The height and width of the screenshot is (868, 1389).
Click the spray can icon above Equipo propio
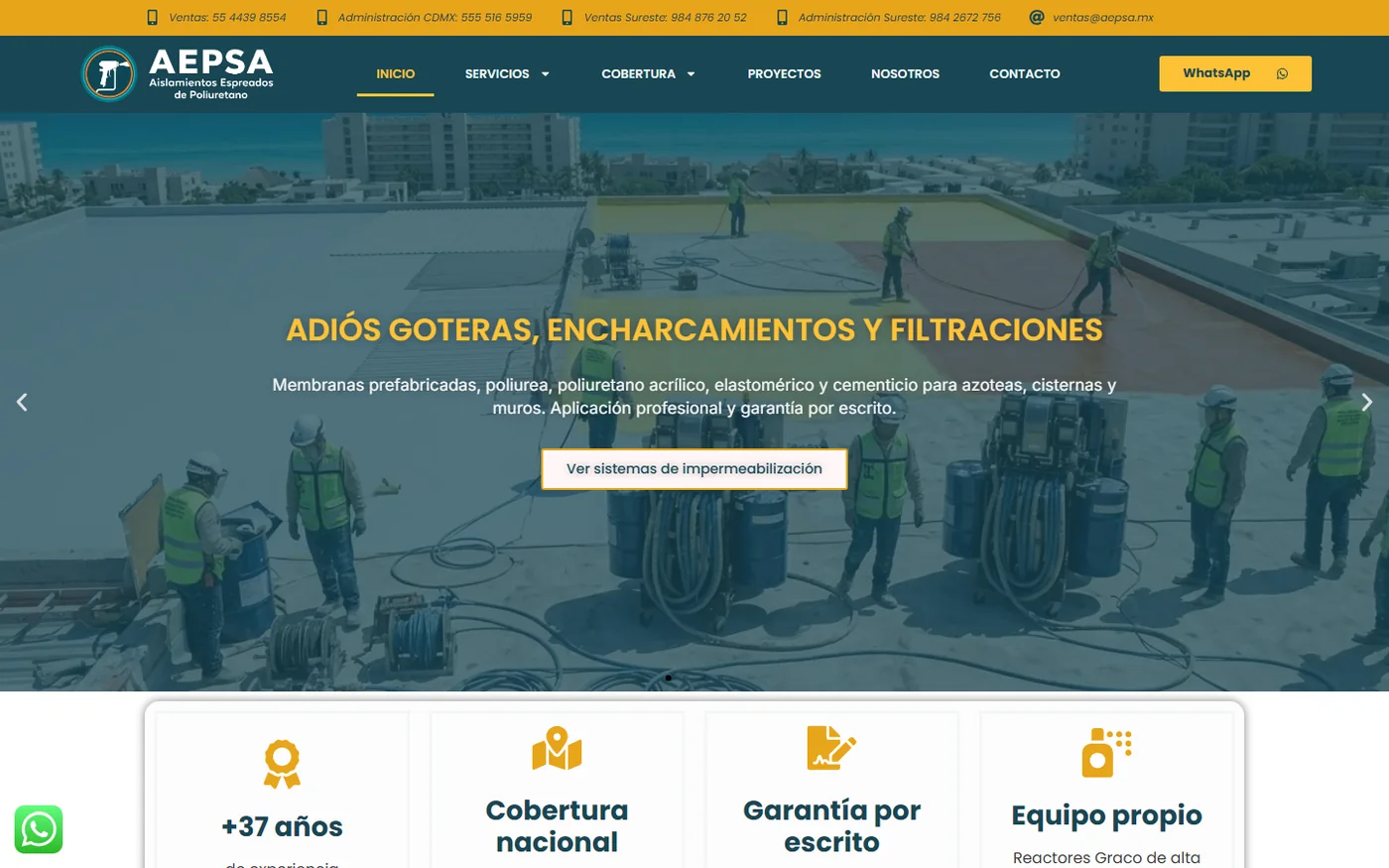1106,752
